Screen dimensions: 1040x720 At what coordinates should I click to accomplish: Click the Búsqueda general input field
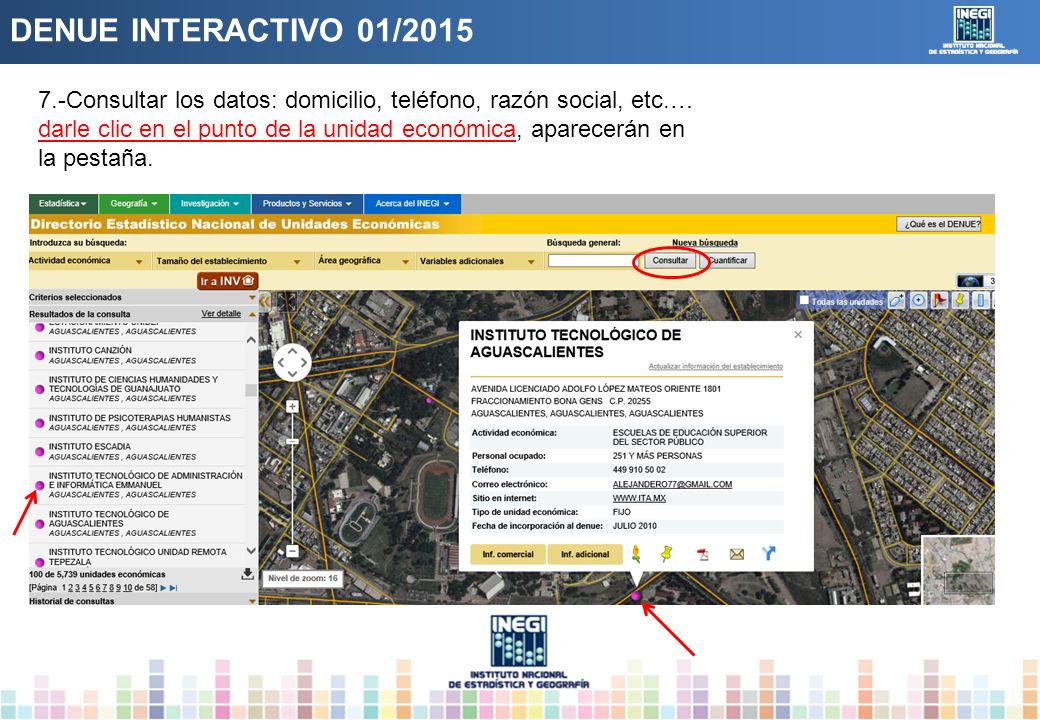(594, 261)
